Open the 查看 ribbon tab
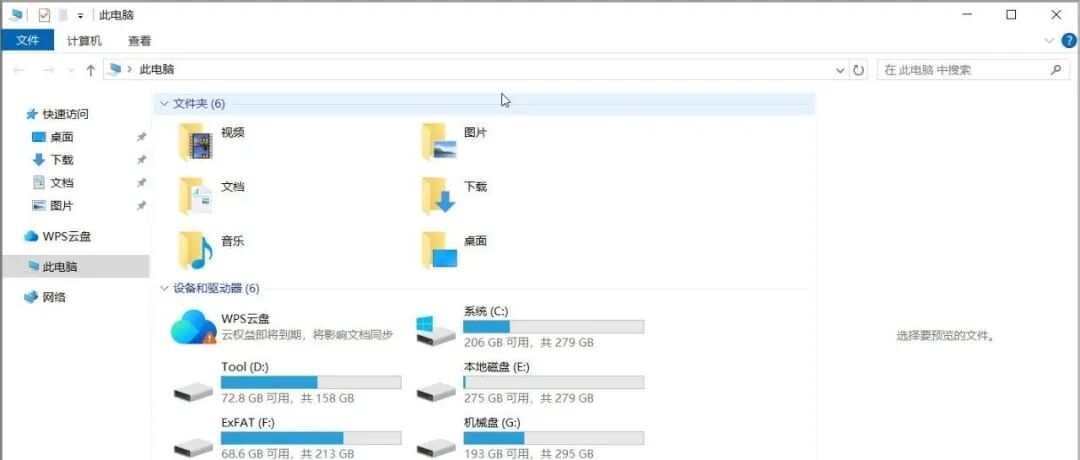This screenshot has height=460, width=1080. click(x=139, y=41)
